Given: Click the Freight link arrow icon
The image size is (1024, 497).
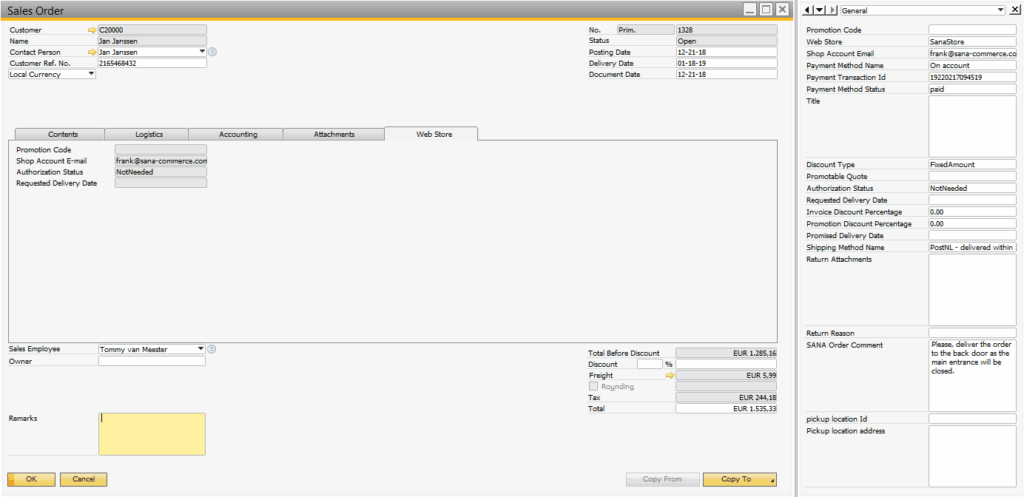Looking at the screenshot, I should [x=670, y=375].
